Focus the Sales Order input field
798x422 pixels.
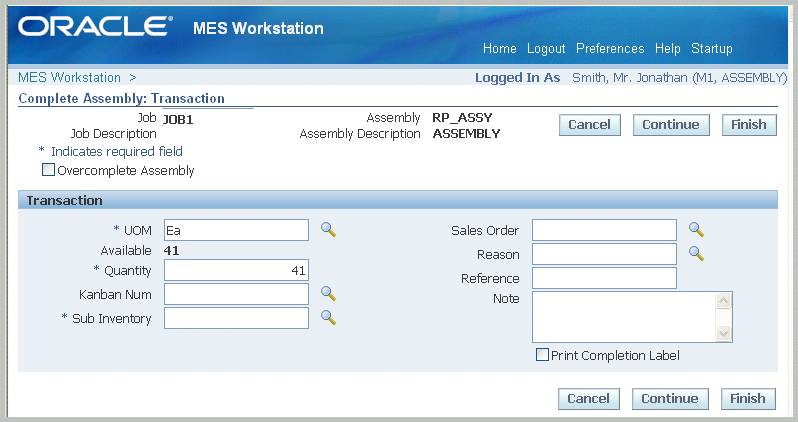point(604,230)
